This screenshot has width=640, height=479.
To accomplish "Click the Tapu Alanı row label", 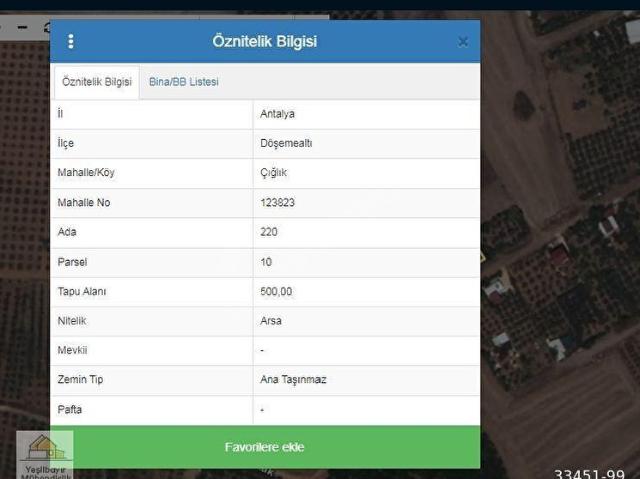I will point(82,291).
